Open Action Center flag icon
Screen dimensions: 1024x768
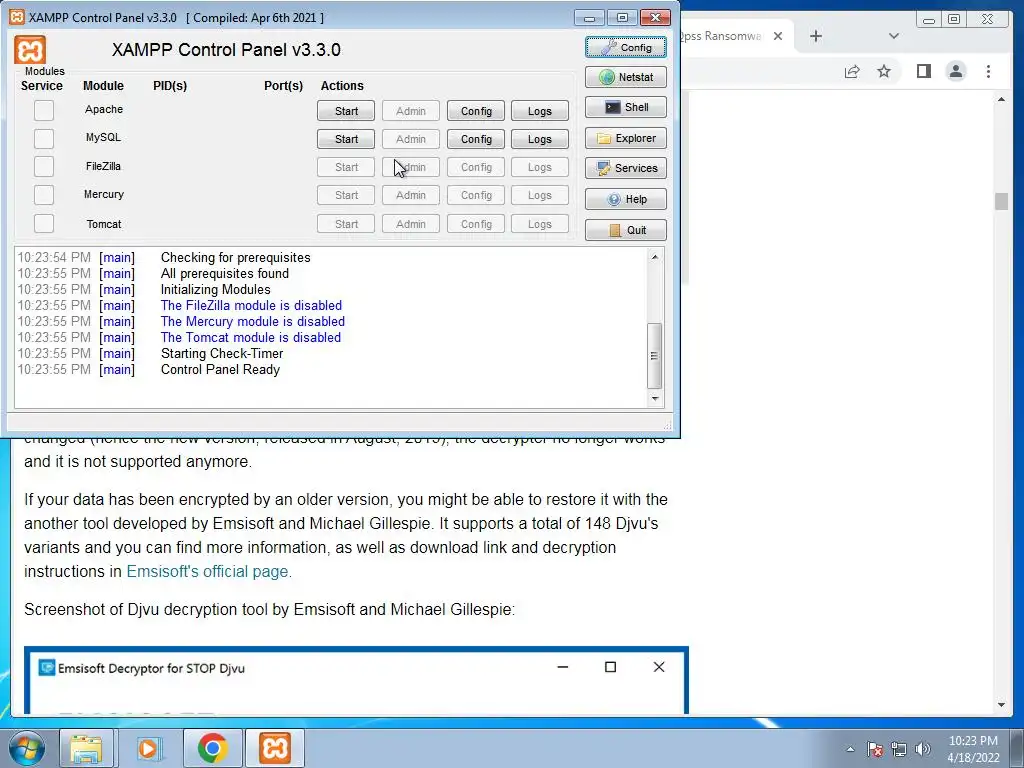pos(875,749)
